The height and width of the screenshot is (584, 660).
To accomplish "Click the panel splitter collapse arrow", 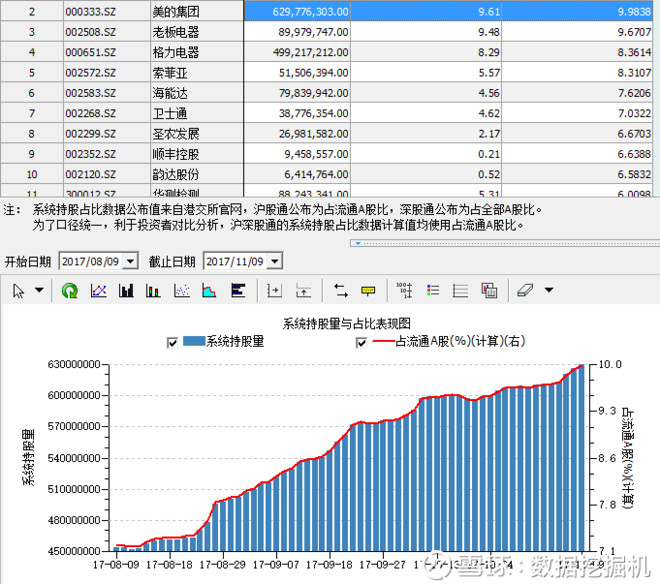I will point(358,243).
